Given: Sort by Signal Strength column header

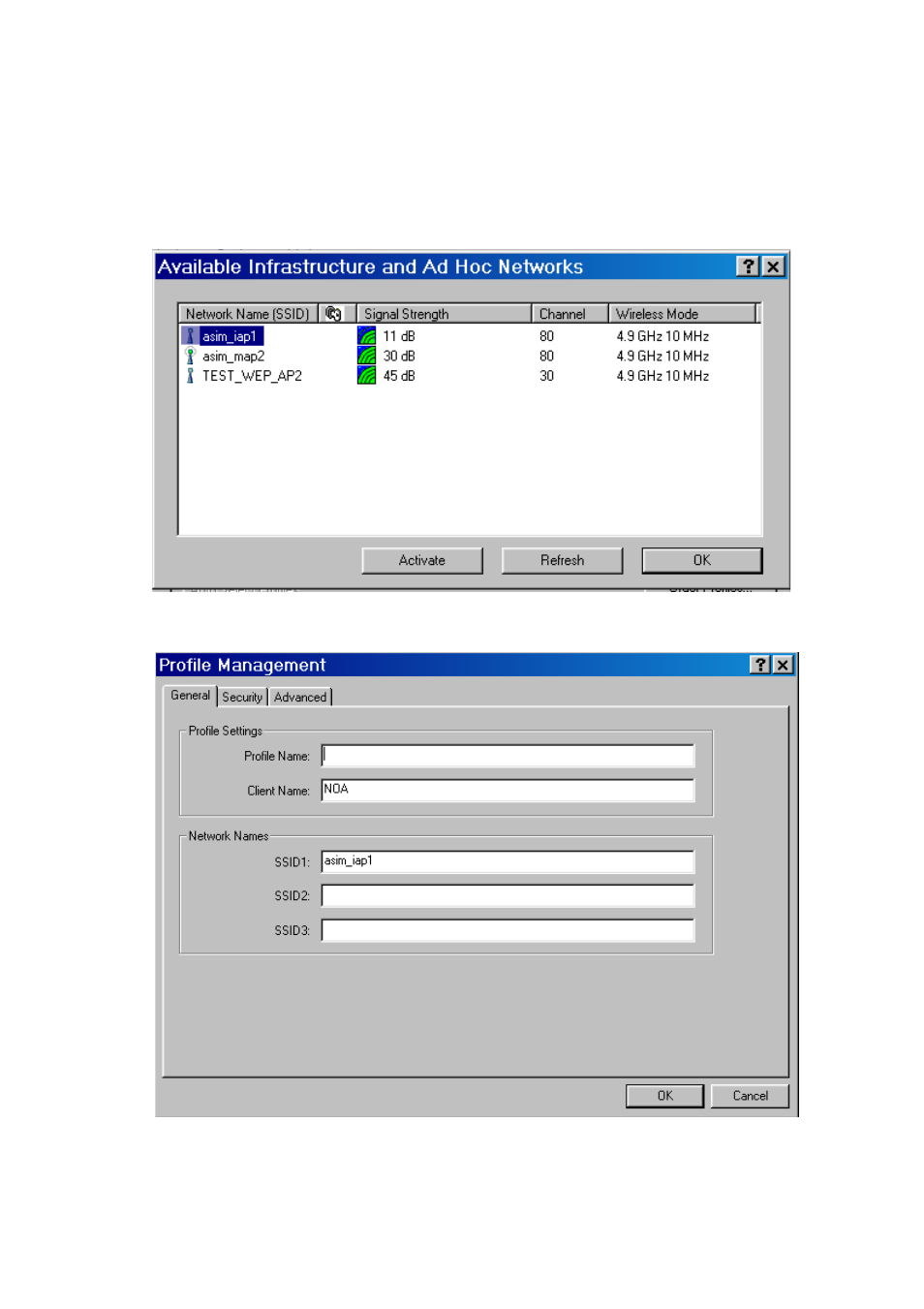Looking at the screenshot, I should (444, 314).
